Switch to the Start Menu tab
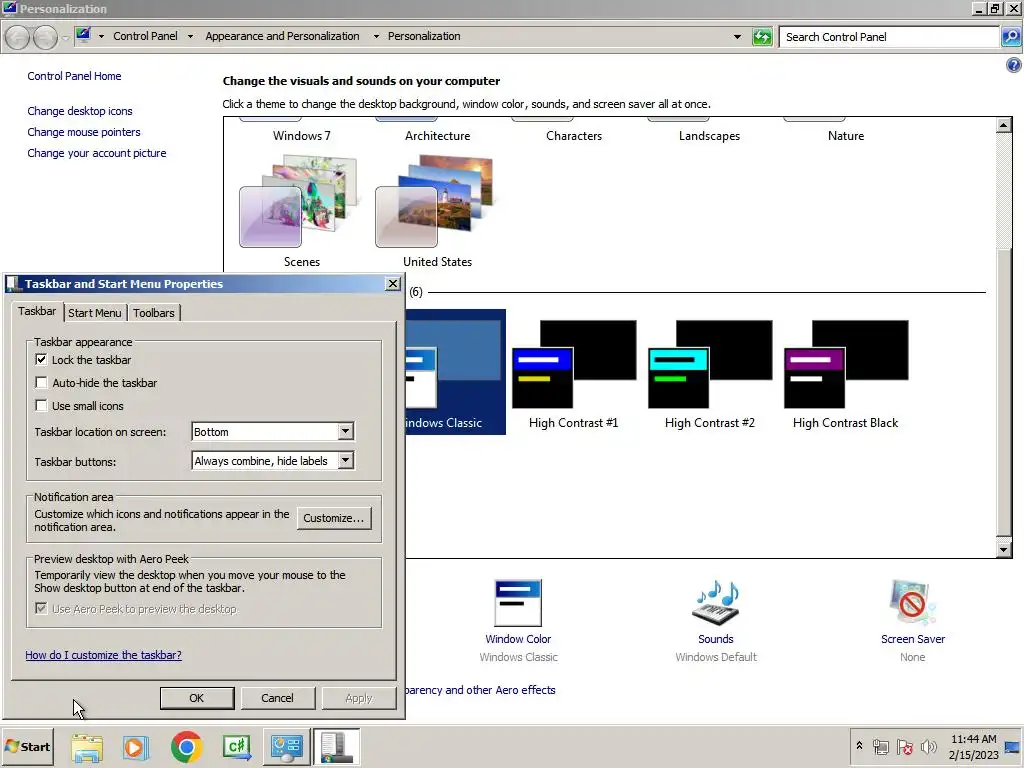This screenshot has width=1024, height=768. click(95, 313)
